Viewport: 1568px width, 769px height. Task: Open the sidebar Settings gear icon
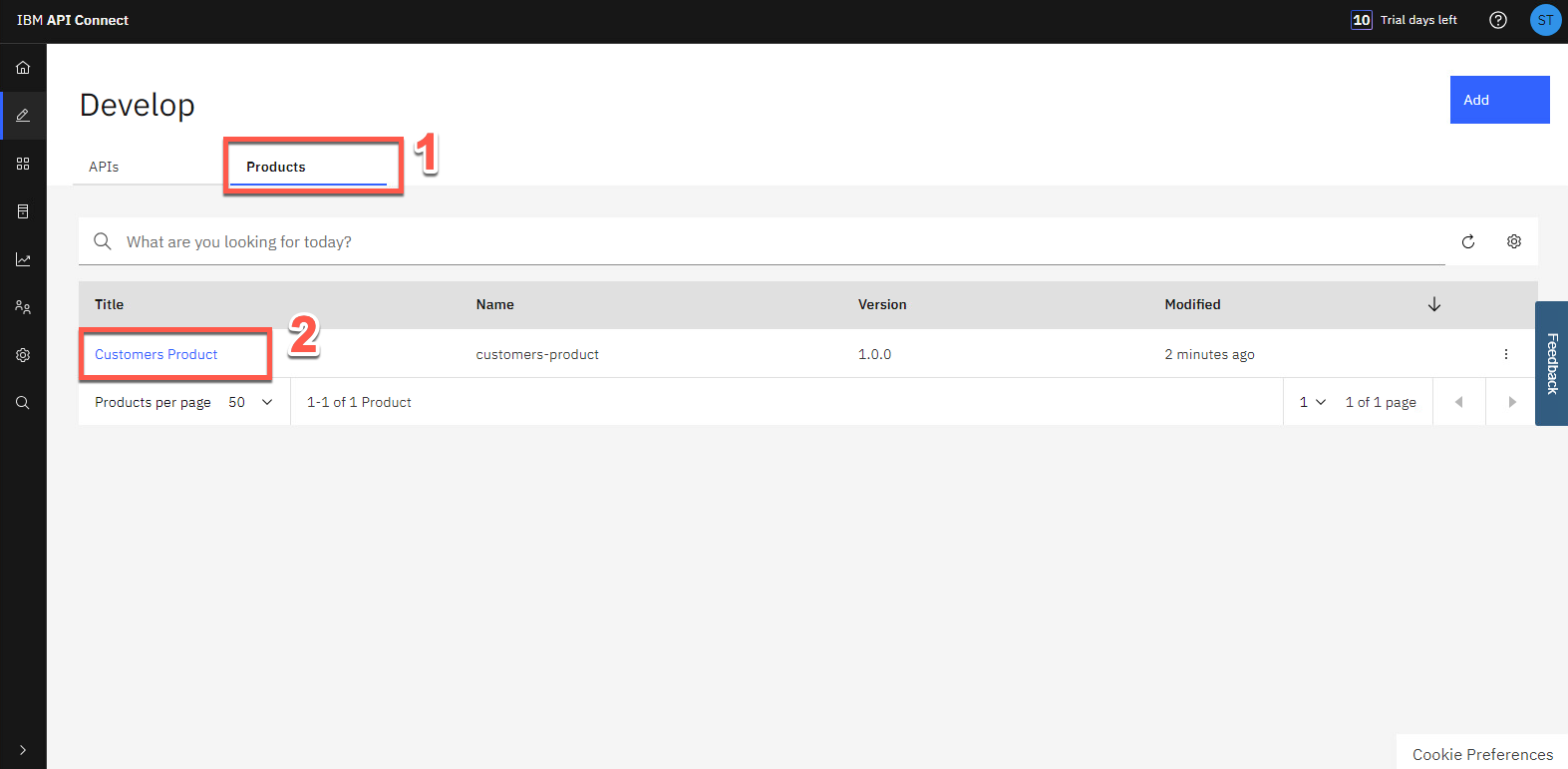pyautogui.click(x=23, y=355)
